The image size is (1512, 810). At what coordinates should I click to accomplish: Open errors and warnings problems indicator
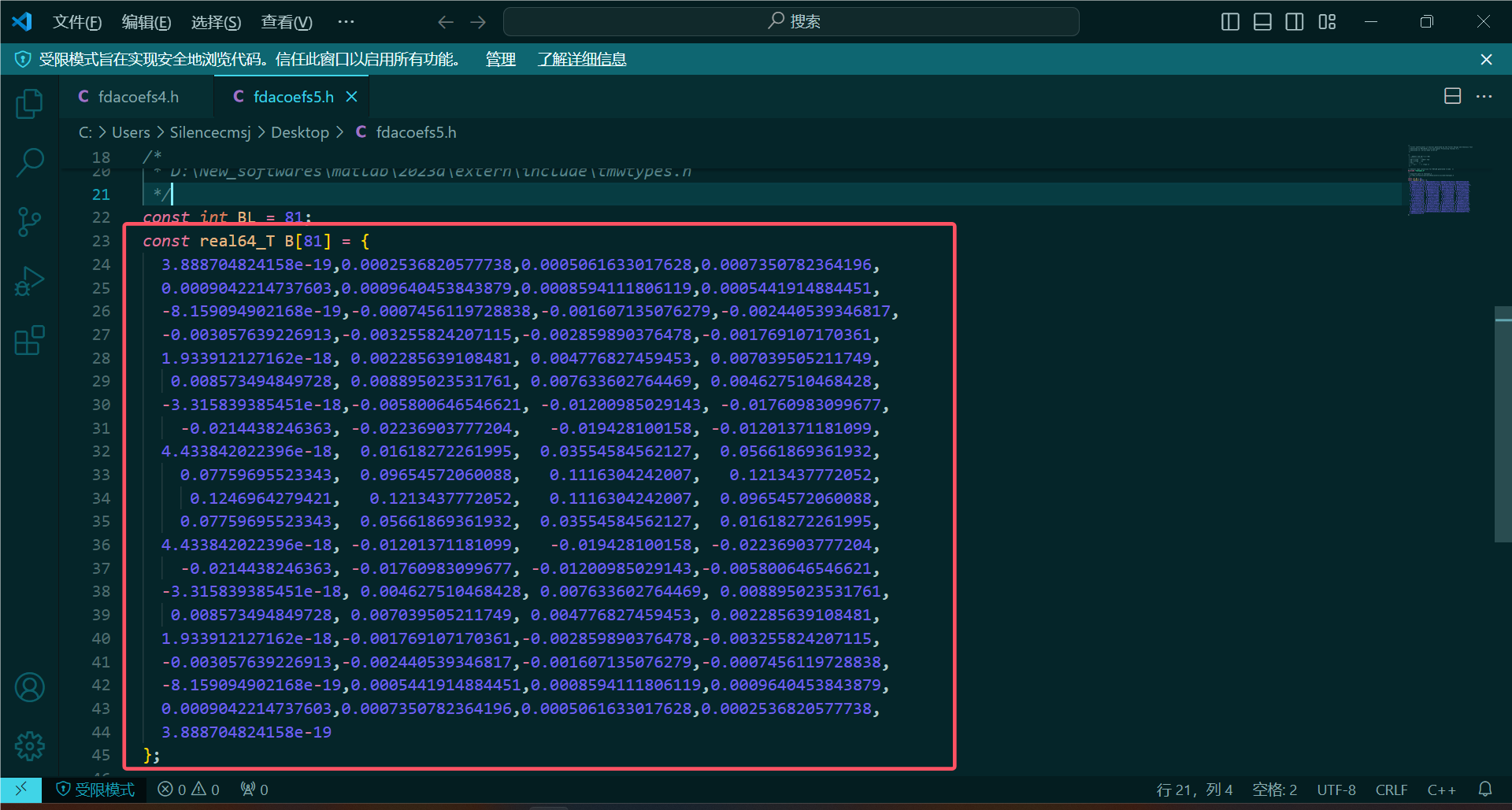[188, 789]
